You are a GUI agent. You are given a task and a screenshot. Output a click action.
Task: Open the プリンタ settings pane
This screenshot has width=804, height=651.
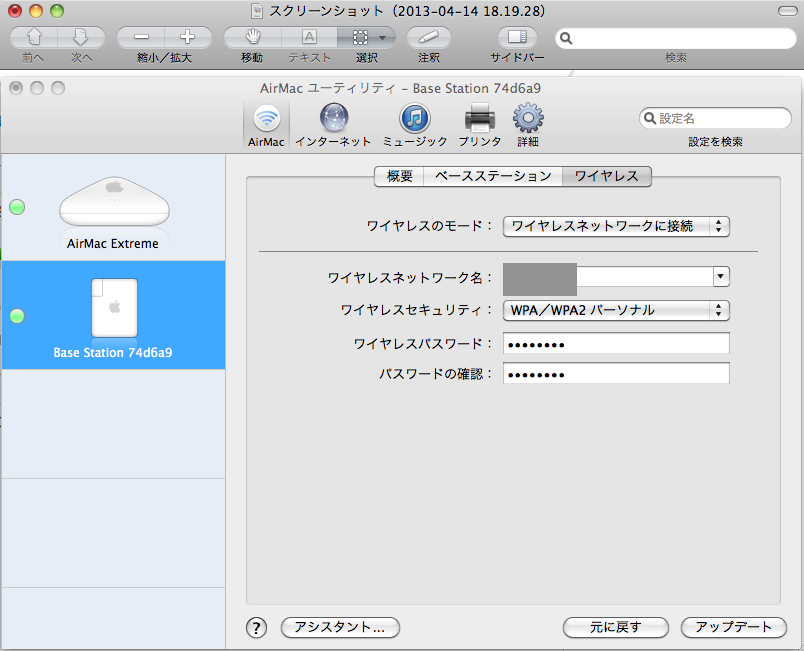click(x=479, y=125)
